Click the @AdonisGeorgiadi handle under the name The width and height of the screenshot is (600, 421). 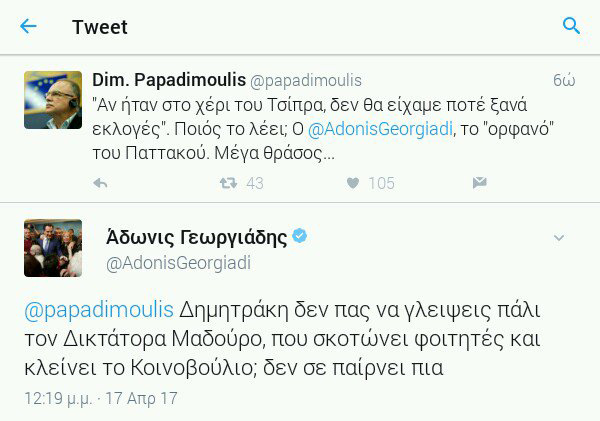[178, 262]
